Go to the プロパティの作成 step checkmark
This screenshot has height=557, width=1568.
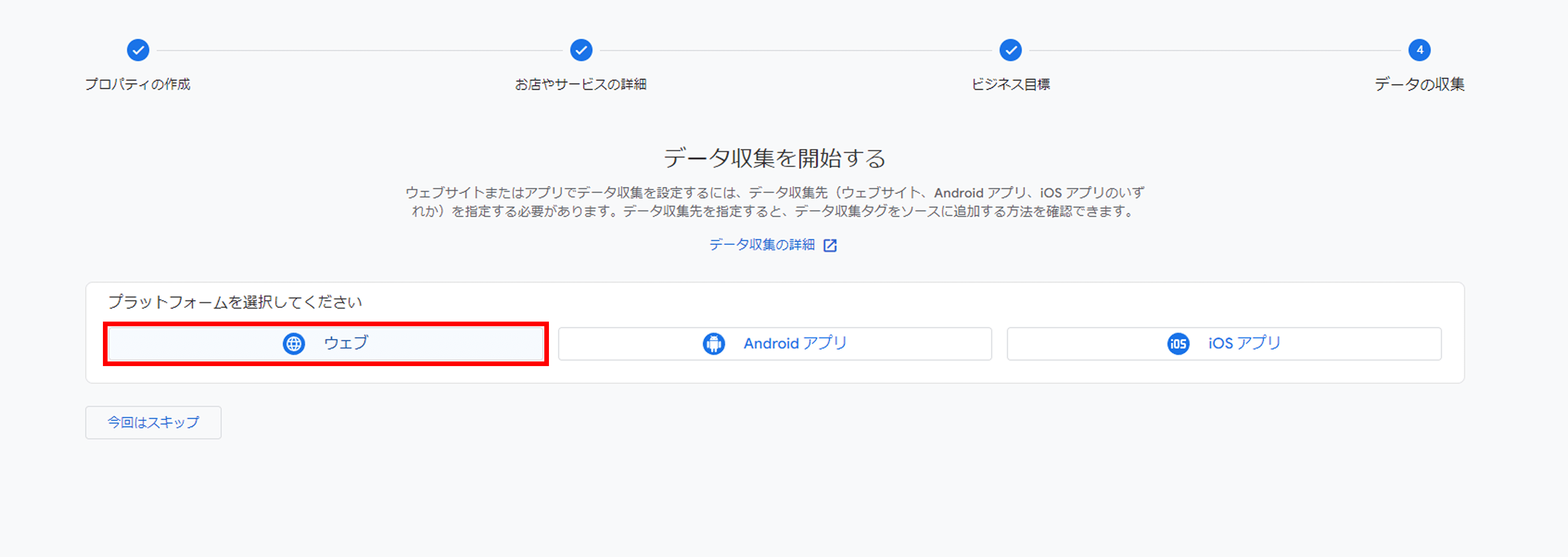pyautogui.click(x=138, y=50)
